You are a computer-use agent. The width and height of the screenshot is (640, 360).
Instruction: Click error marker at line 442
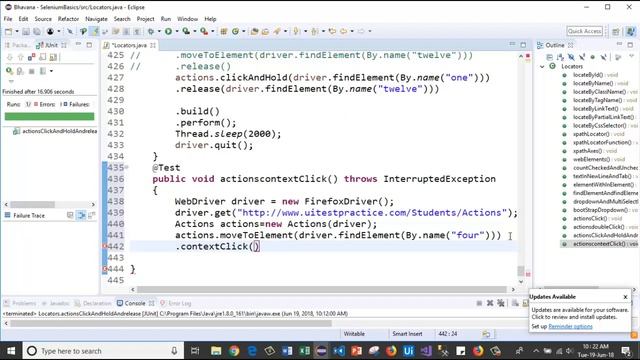104,246
